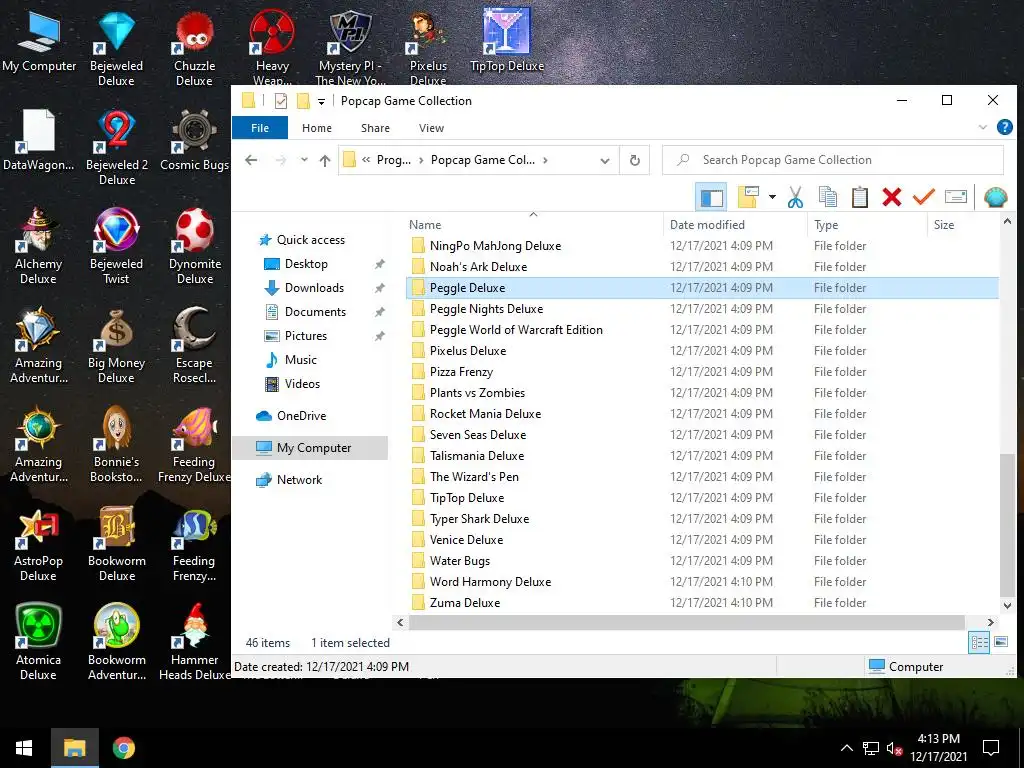Screen dimensions: 1024x768
Task: Expand the address bar history dropdown
Action: [x=605, y=161]
